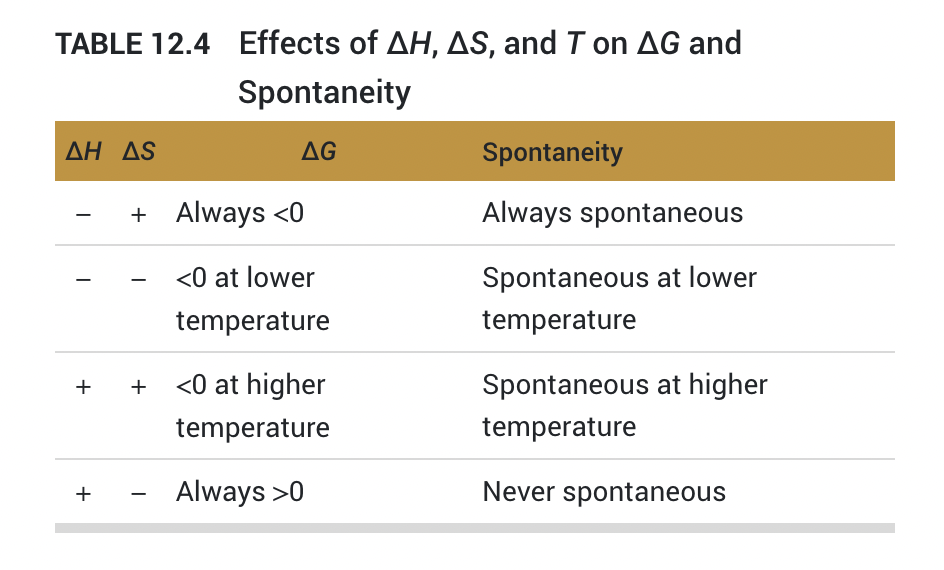The height and width of the screenshot is (570, 944).
Task: Click the <0 at higher temperature cell
Action: (252, 406)
